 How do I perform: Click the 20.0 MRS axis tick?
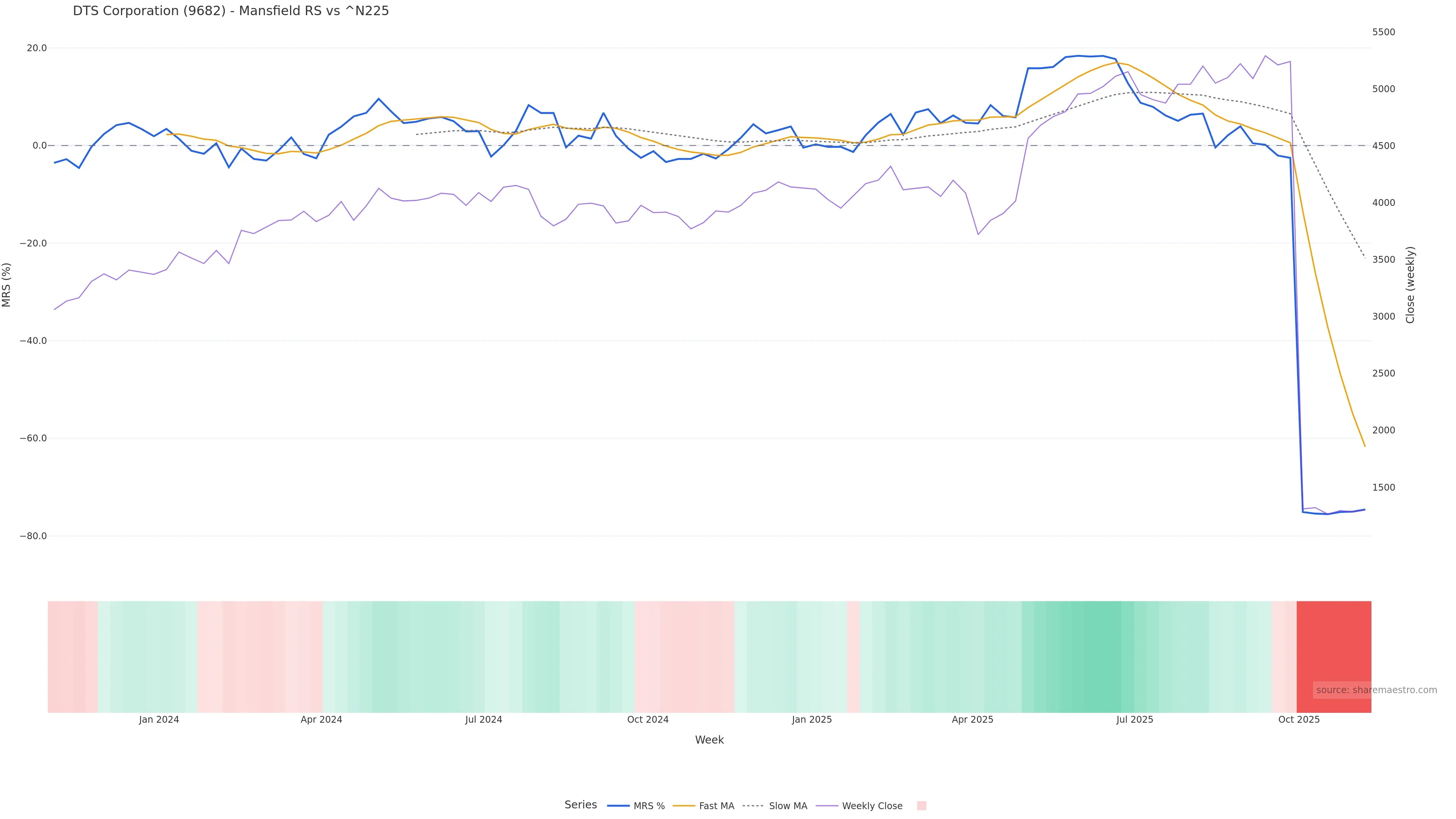(x=37, y=48)
